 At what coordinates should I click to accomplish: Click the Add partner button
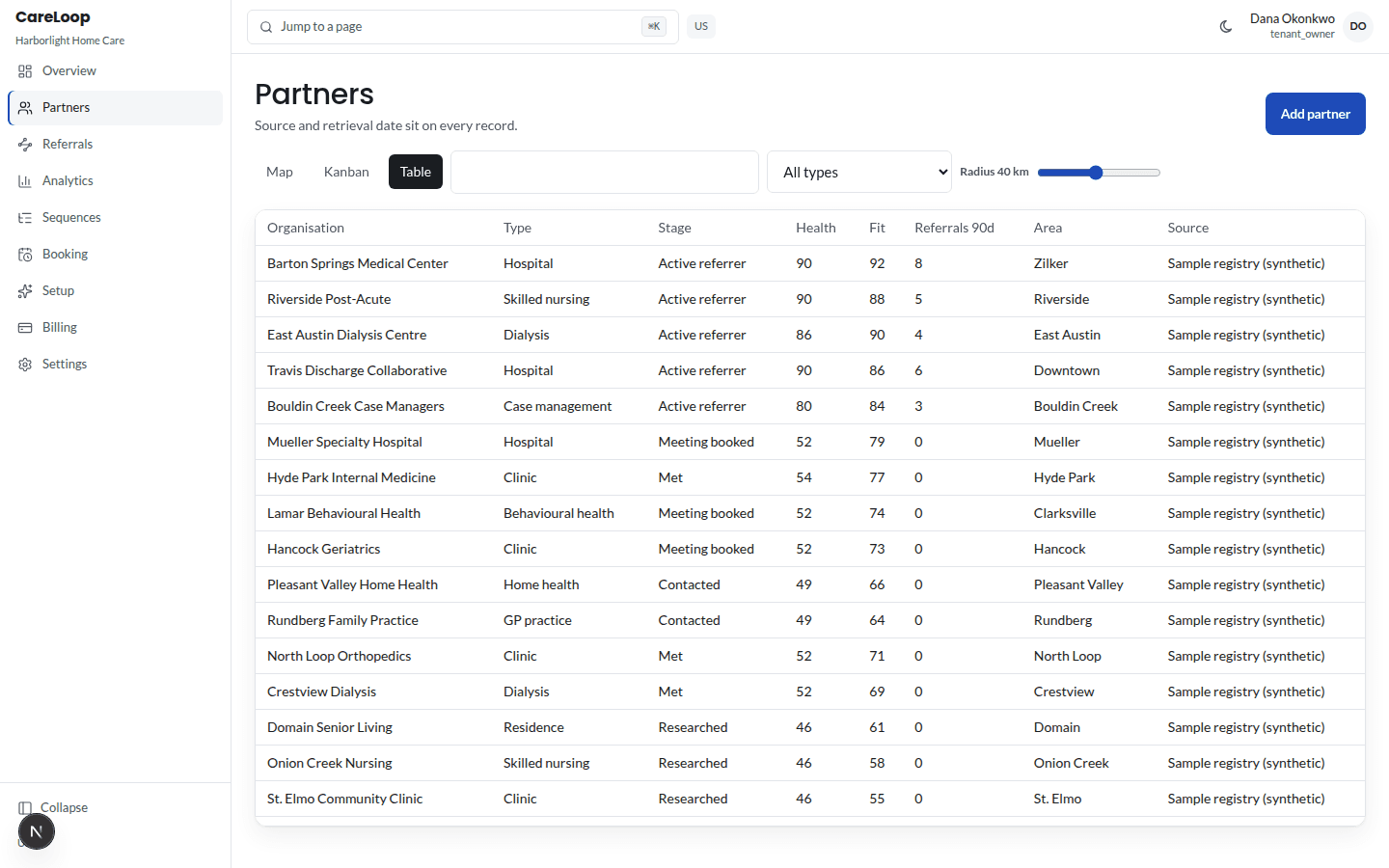[x=1316, y=114]
